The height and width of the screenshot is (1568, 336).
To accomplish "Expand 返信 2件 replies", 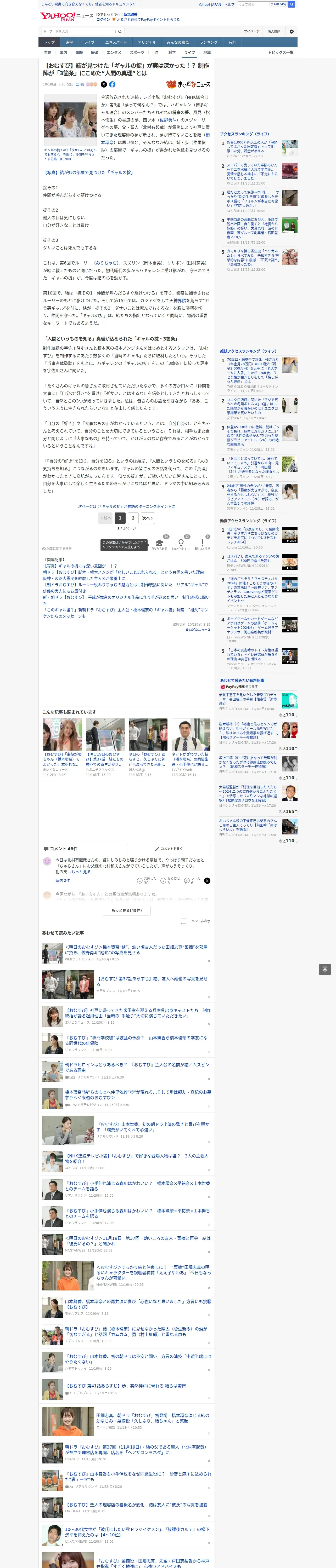I will click(62, 880).
